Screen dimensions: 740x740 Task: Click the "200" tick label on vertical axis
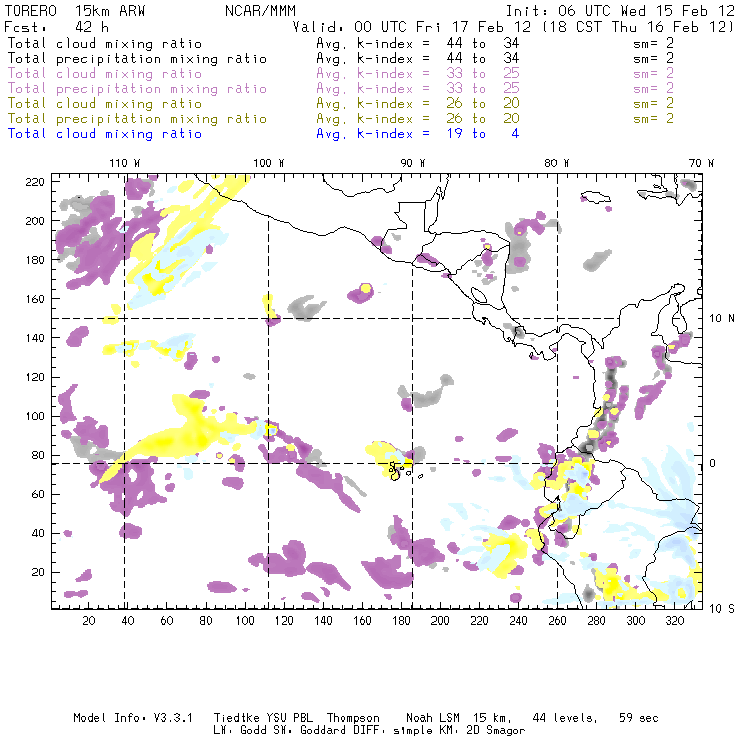(35, 221)
